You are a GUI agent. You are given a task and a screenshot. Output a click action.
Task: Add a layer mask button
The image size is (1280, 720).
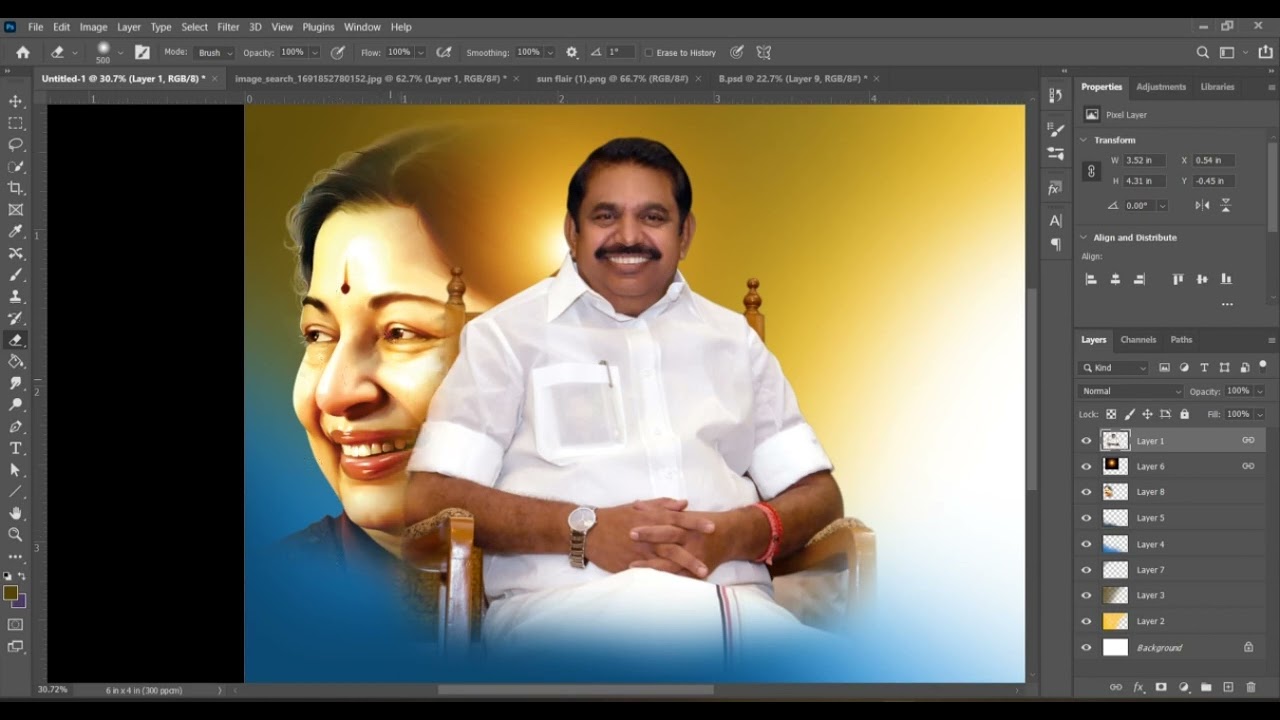point(1161,687)
